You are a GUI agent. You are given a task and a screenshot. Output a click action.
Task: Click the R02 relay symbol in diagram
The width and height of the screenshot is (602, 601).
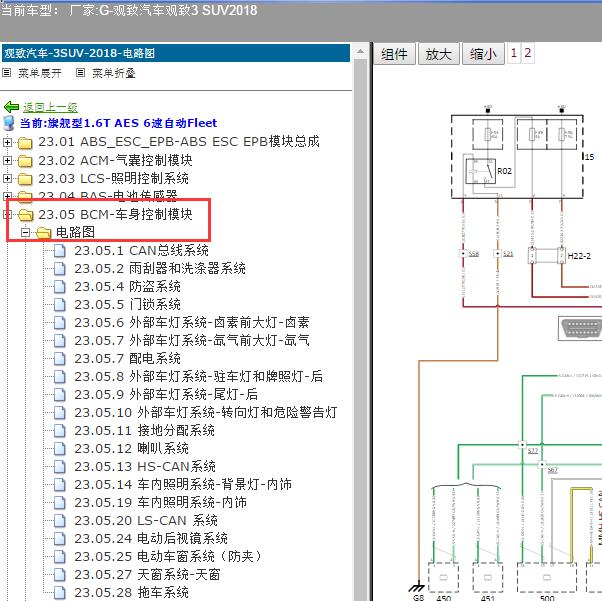(x=480, y=171)
